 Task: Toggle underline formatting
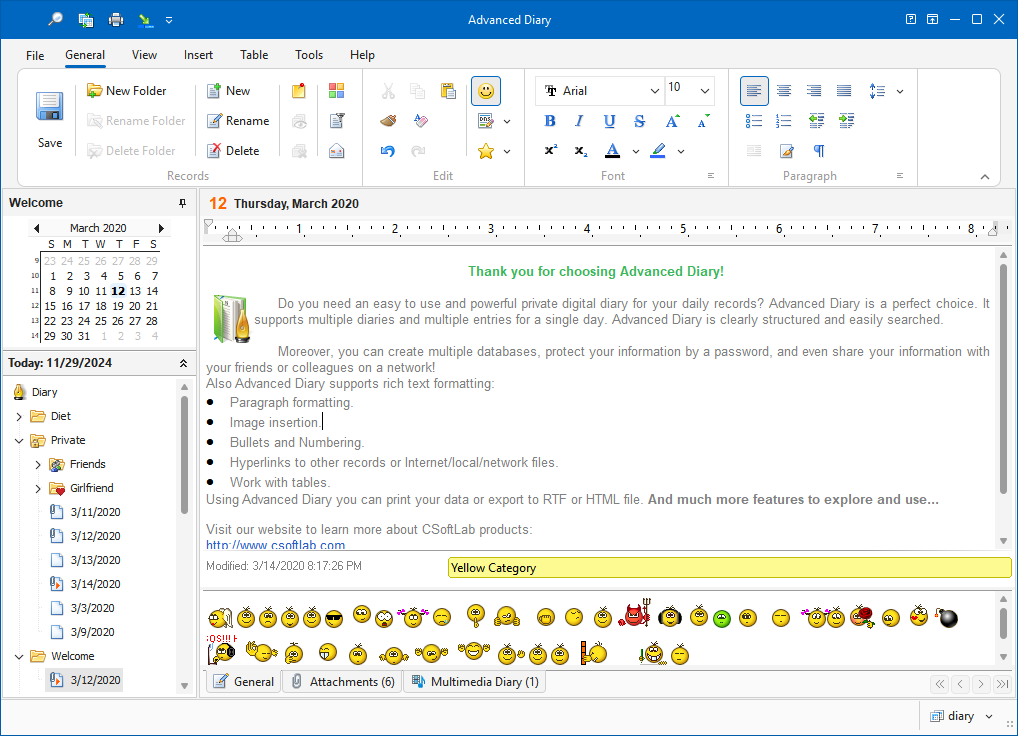click(609, 121)
